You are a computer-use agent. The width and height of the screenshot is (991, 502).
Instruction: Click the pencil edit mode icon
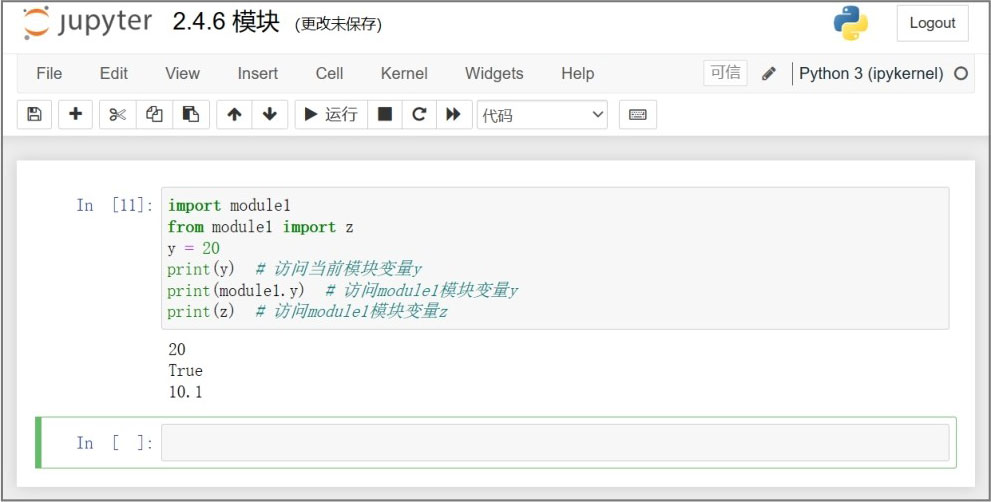[x=769, y=74]
